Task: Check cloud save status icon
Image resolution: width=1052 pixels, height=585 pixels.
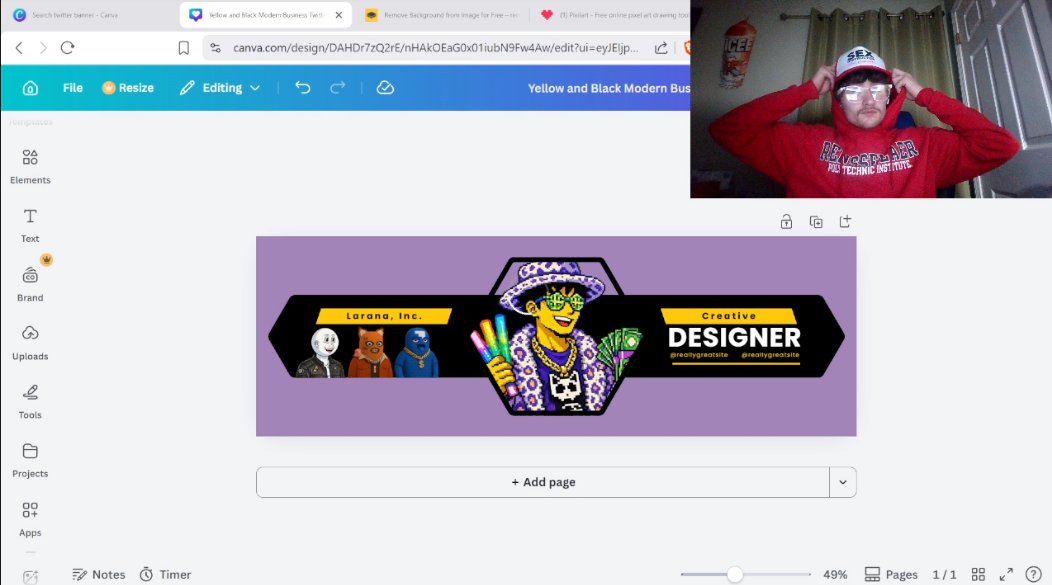Action: (x=385, y=88)
